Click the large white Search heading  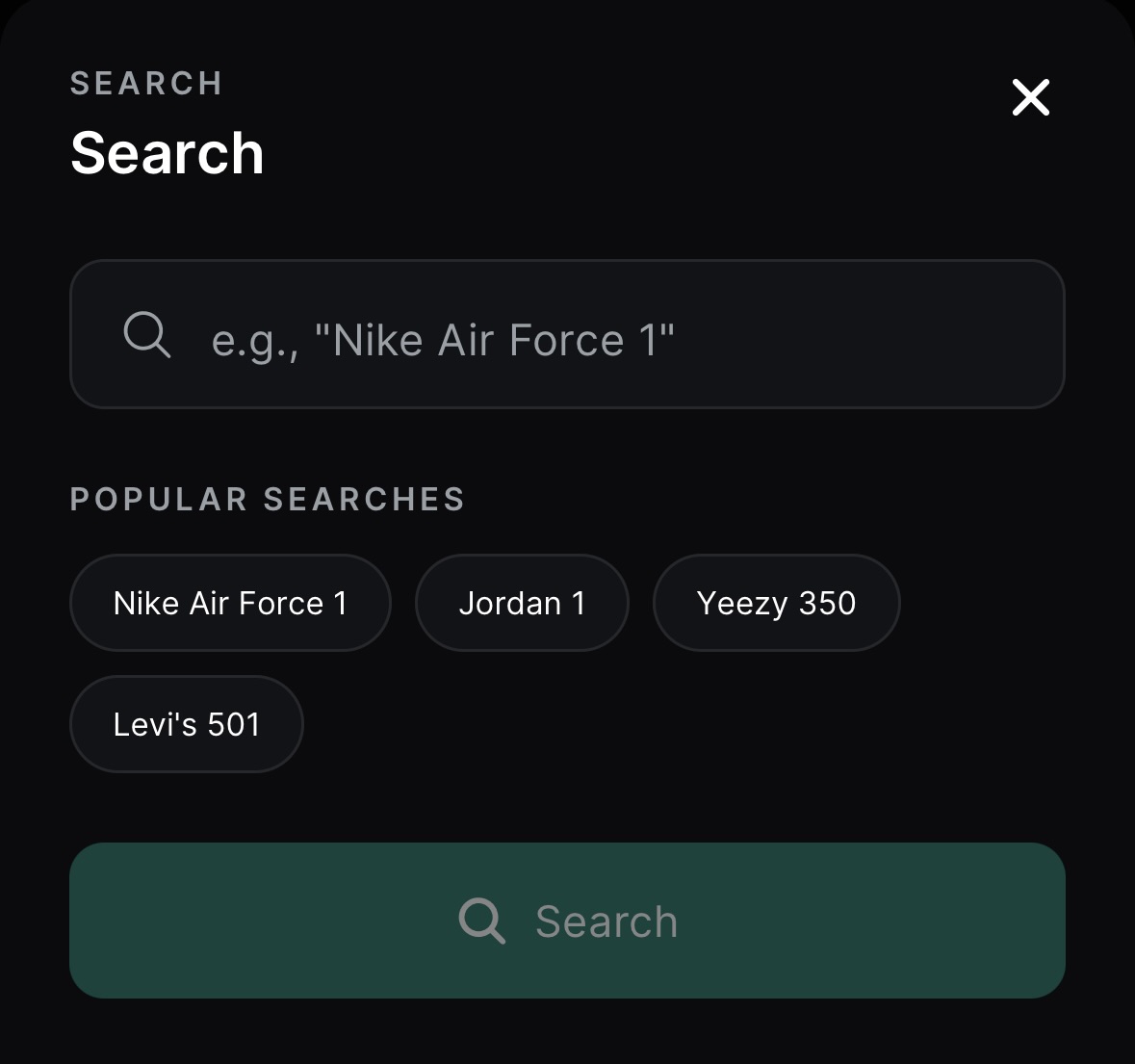tap(168, 153)
